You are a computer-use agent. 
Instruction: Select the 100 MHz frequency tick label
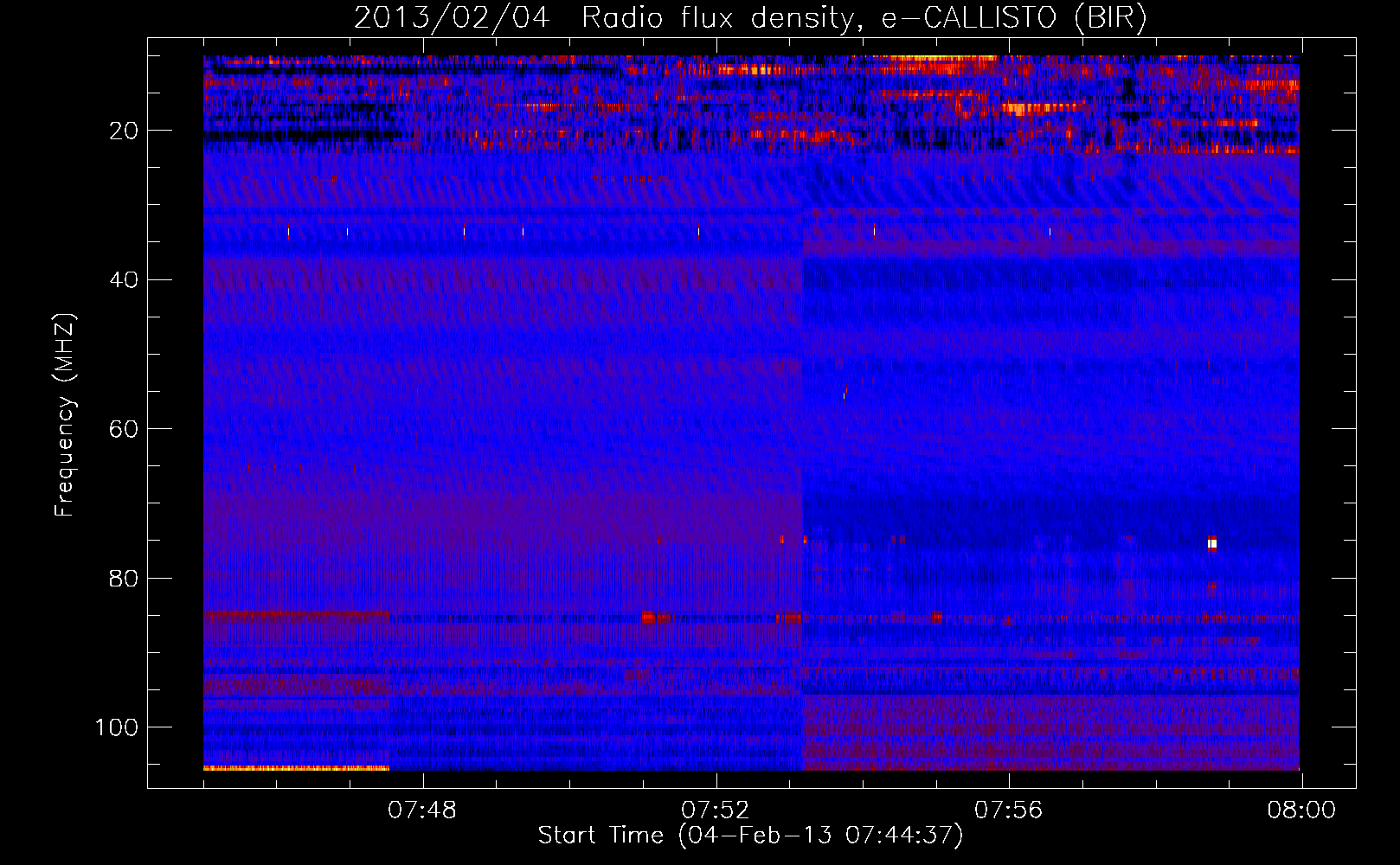point(117,727)
